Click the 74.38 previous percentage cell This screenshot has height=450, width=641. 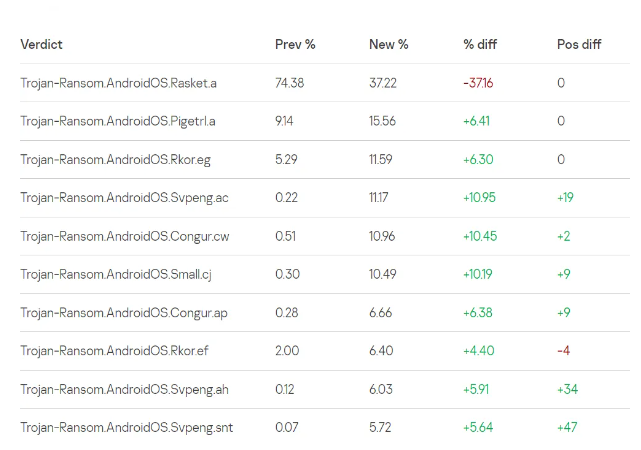pyautogui.click(x=289, y=83)
